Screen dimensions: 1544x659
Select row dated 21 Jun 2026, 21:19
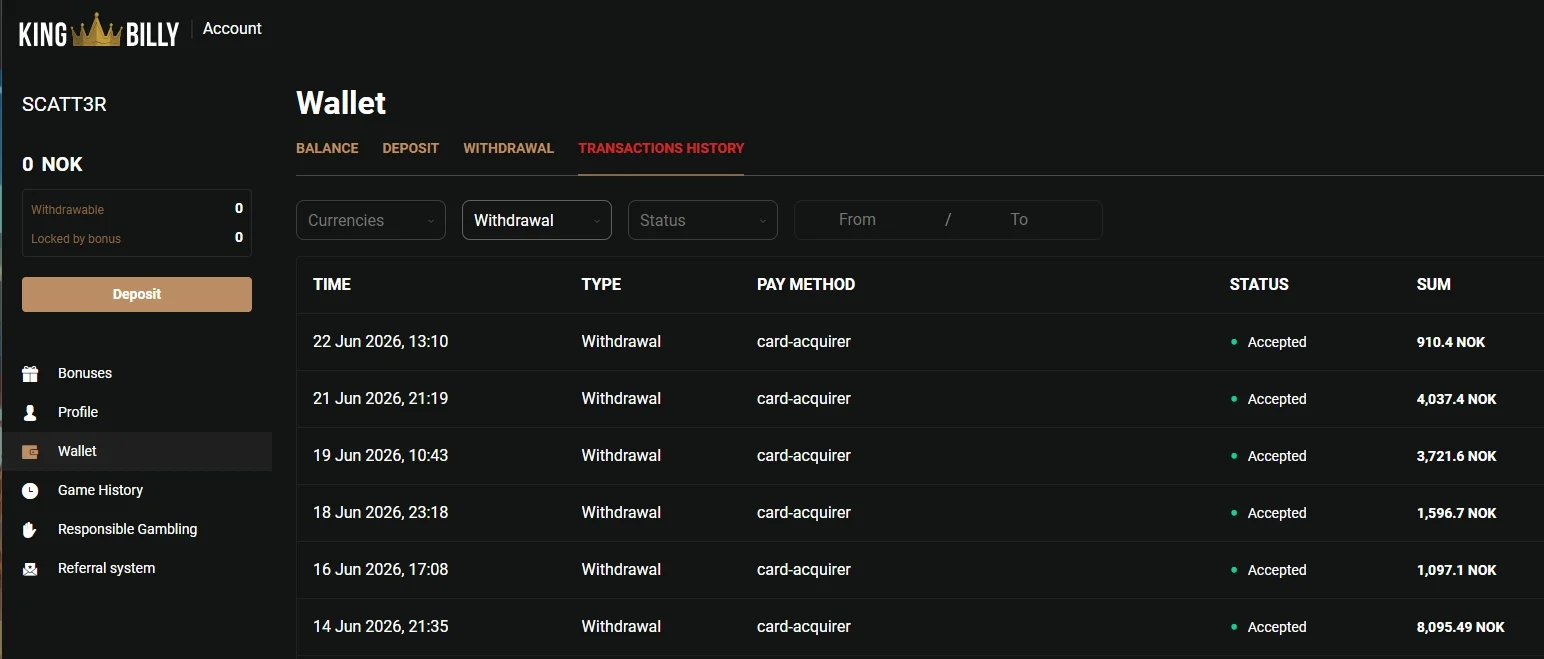click(x=920, y=399)
